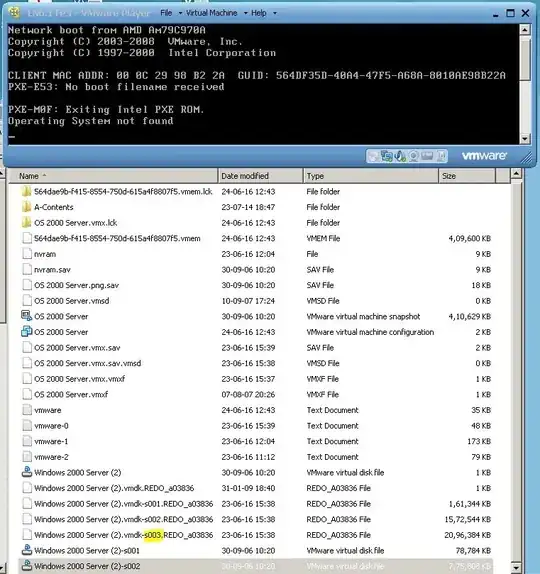540x574 pixels.
Task: Click the disk icon of Windows 2000 Server (2)-s002
Action: [26, 566]
